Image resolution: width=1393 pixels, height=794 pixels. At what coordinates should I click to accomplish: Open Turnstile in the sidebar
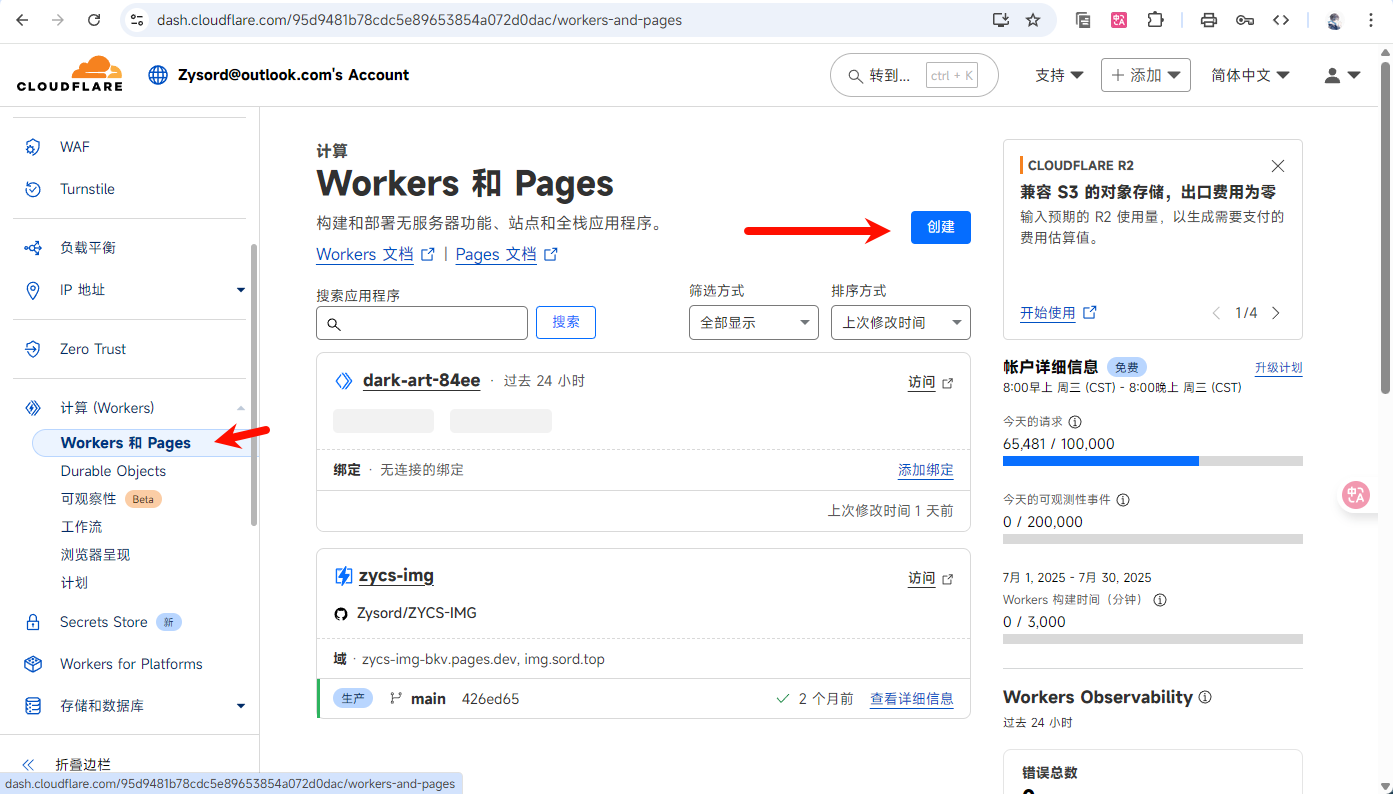[x=87, y=189]
